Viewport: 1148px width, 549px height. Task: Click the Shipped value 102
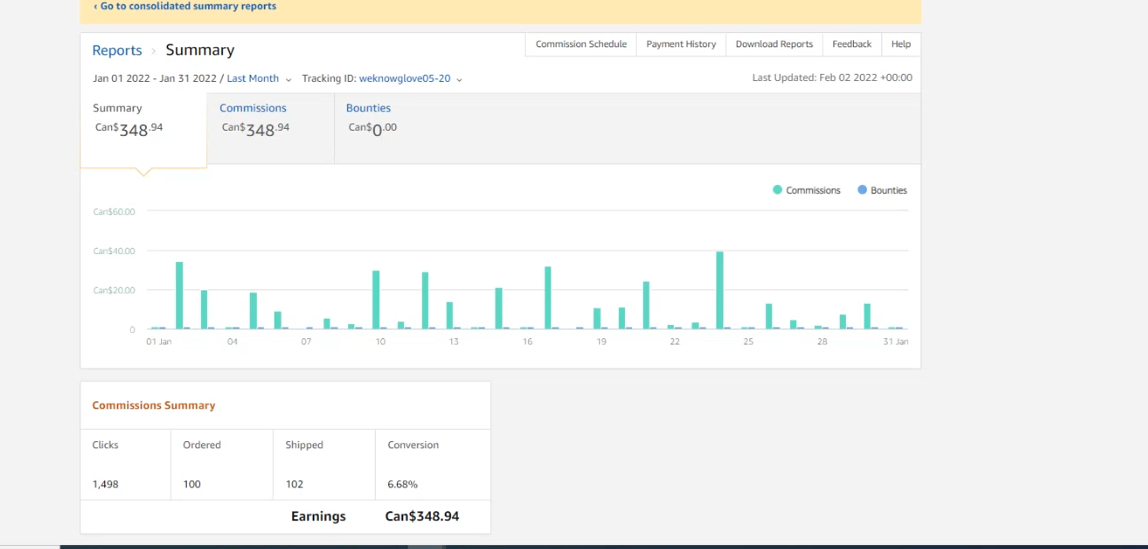point(294,485)
